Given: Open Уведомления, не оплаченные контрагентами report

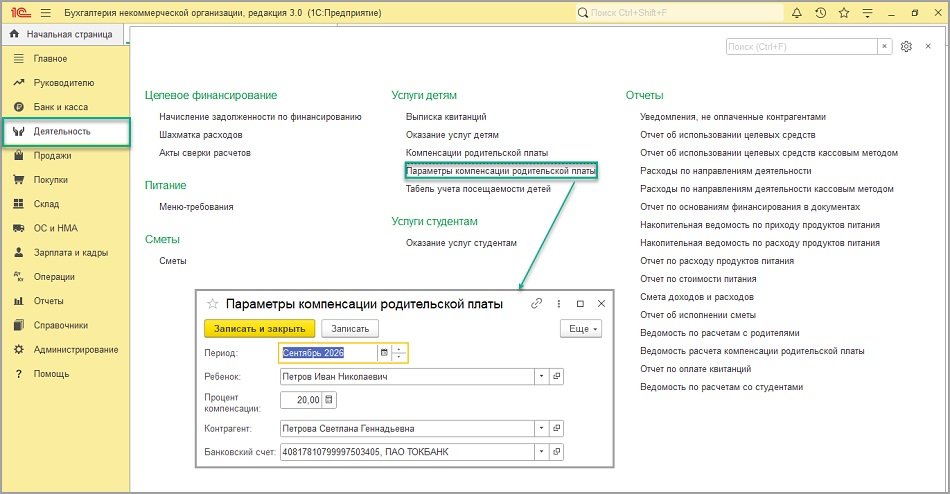Looking at the screenshot, I should click(x=732, y=117).
